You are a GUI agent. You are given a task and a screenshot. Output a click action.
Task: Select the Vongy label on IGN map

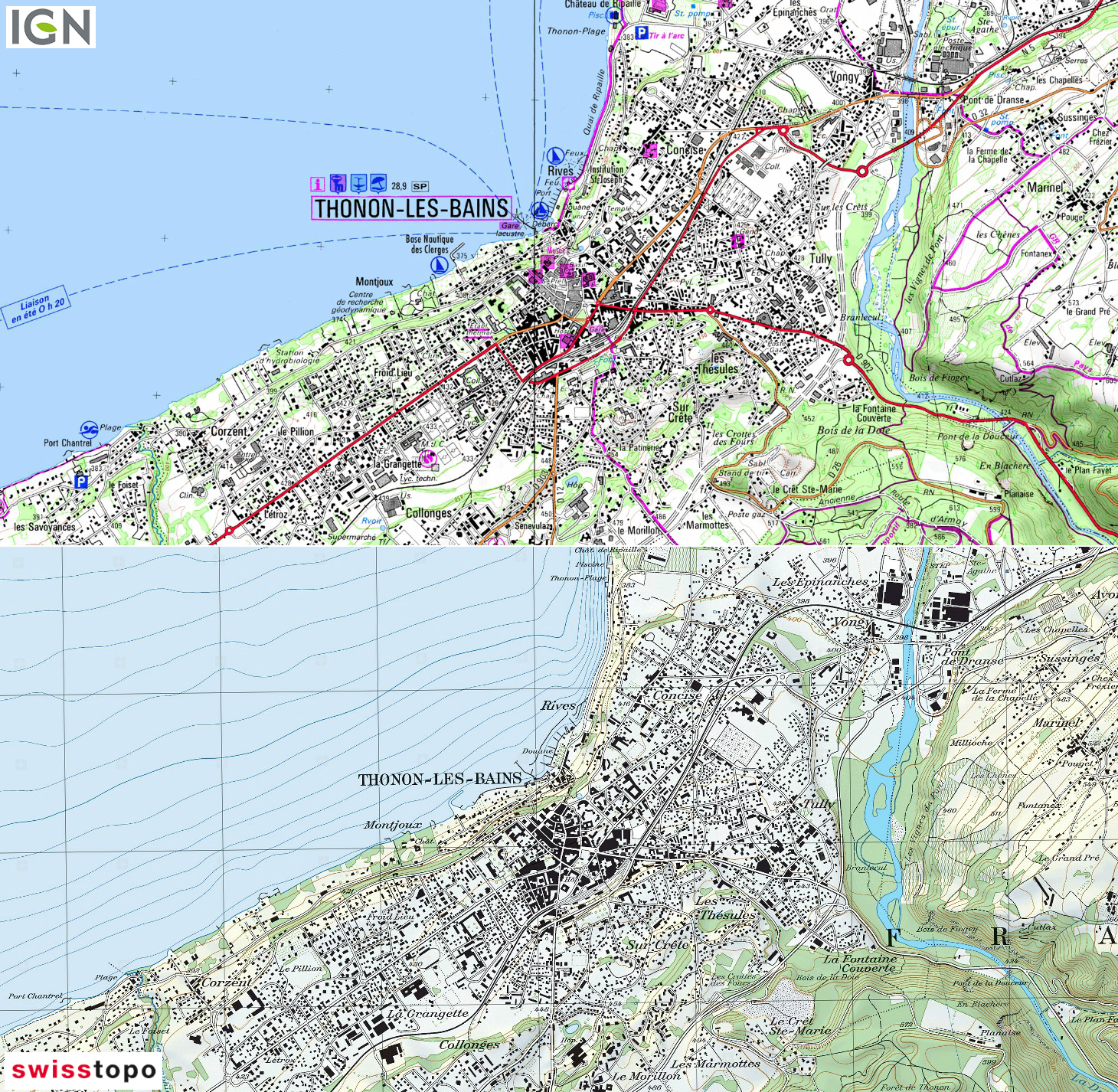click(x=845, y=77)
